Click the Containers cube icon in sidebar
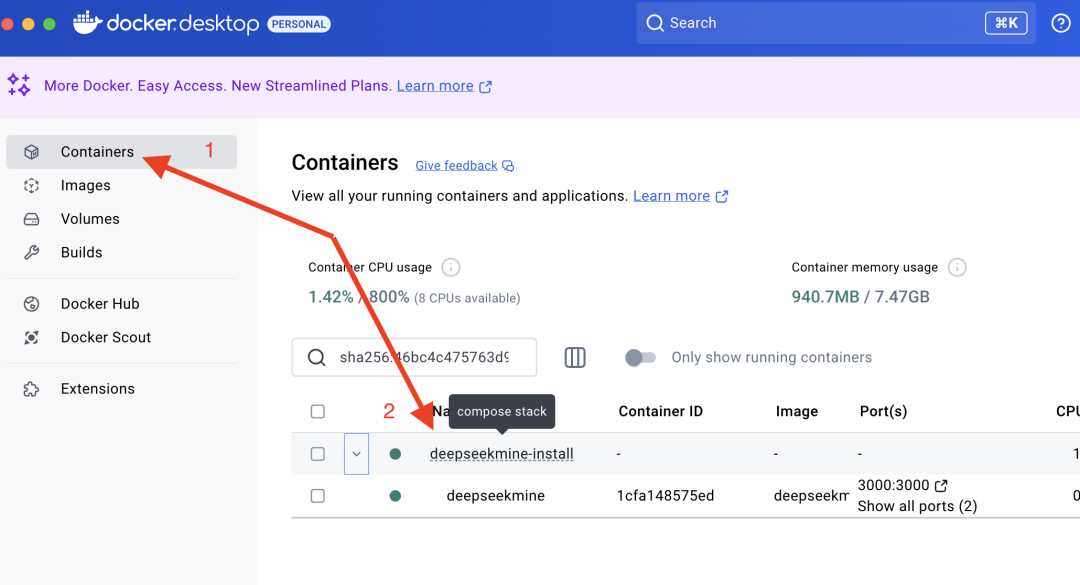 coord(32,152)
